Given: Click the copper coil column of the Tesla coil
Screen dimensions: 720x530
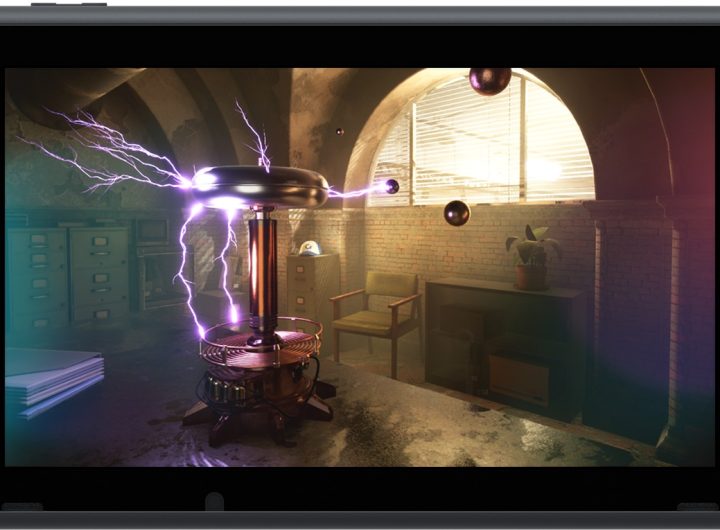Looking at the screenshot, I should (262, 270).
